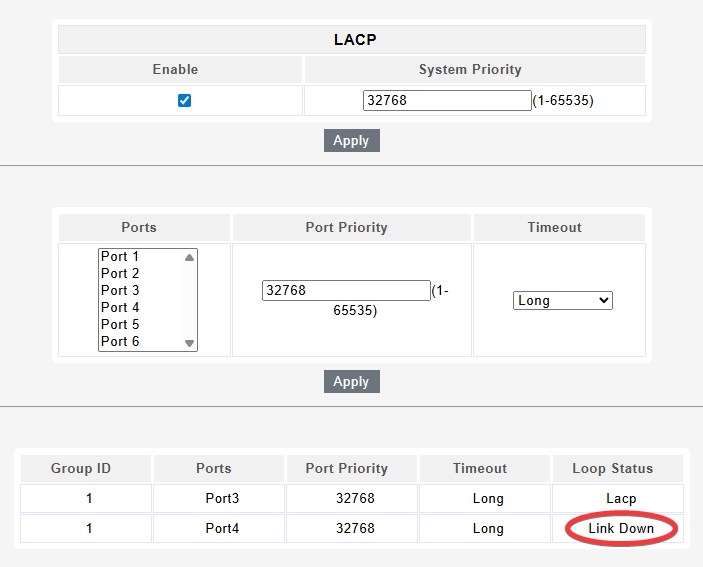This screenshot has width=703, height=567.
Task: Select Port 2 in ports list
Action: 120,274
